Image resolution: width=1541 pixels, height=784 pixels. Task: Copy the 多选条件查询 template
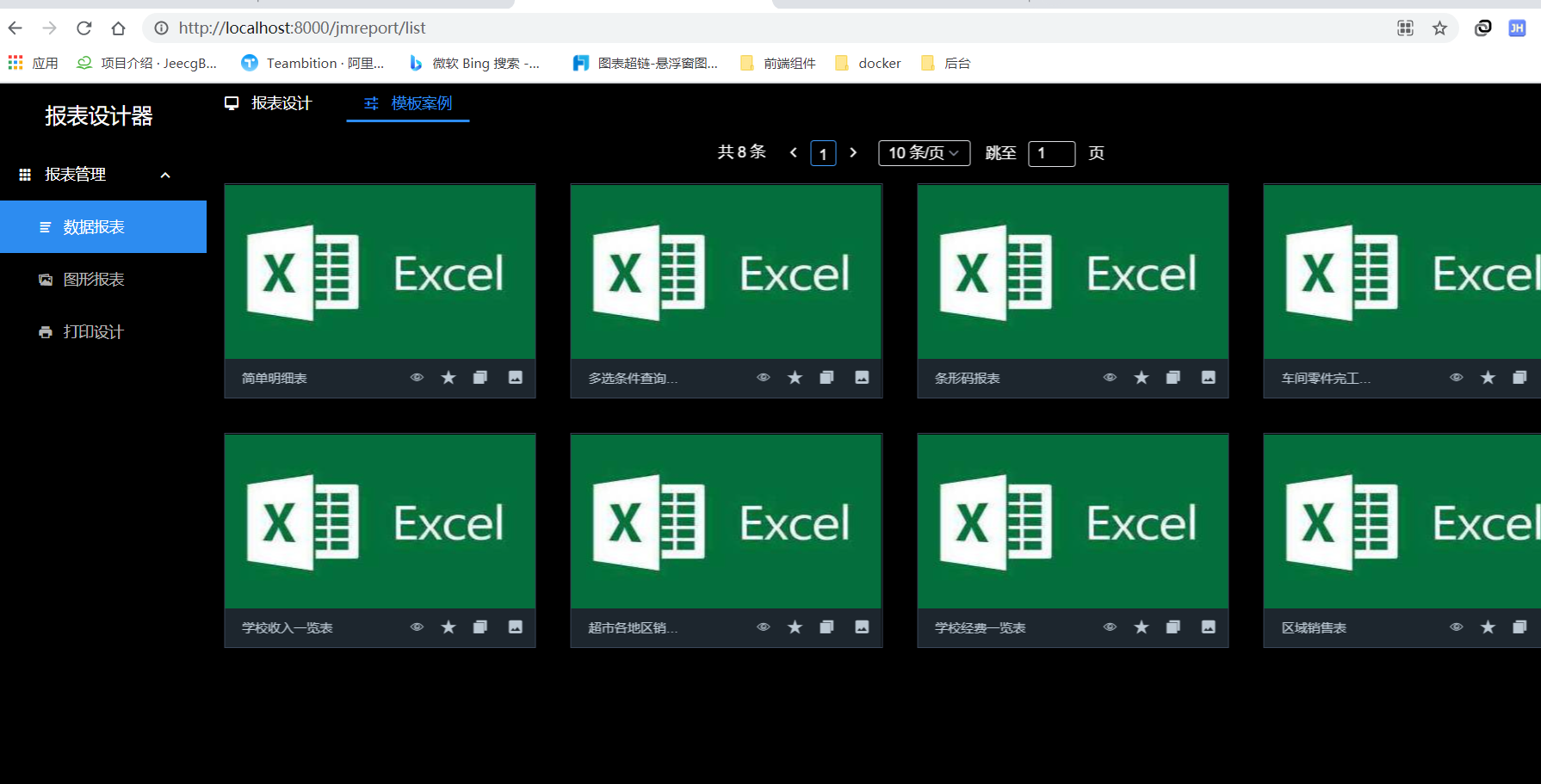pyautogui.click(x=826, y=378)
